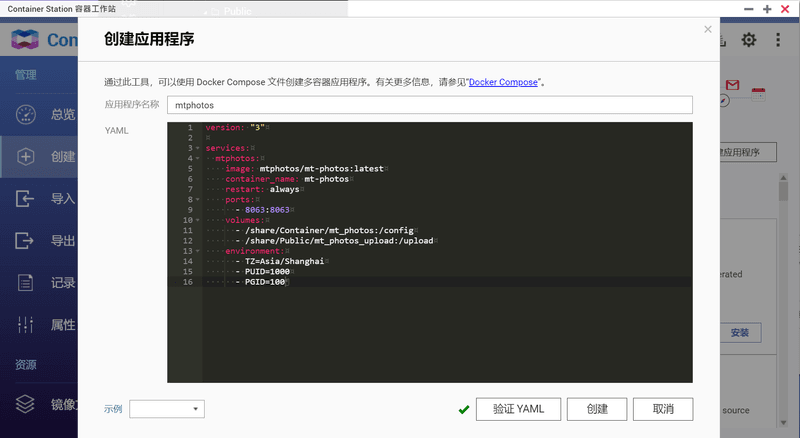
Task: Open the Logs (记录) document icon
Action: (26, 282)
